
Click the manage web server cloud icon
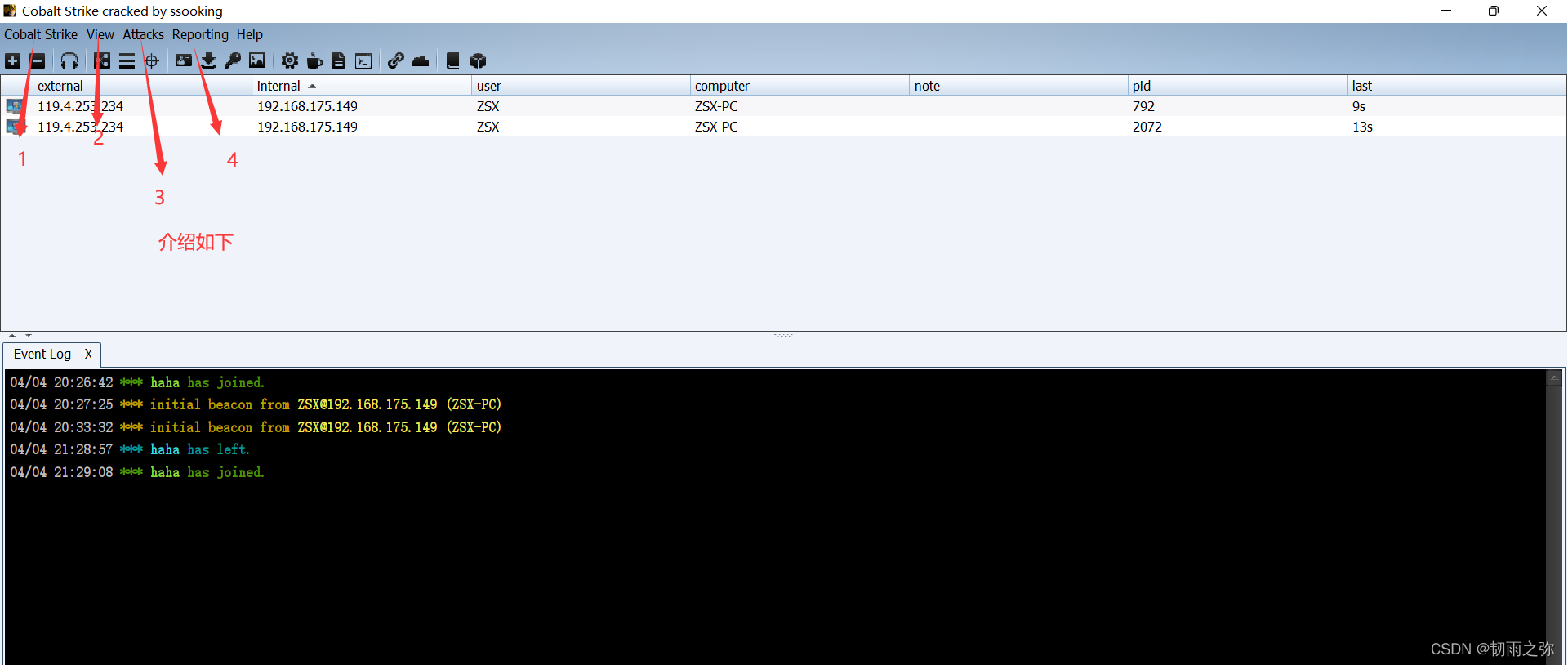click(x=421, y=61)
